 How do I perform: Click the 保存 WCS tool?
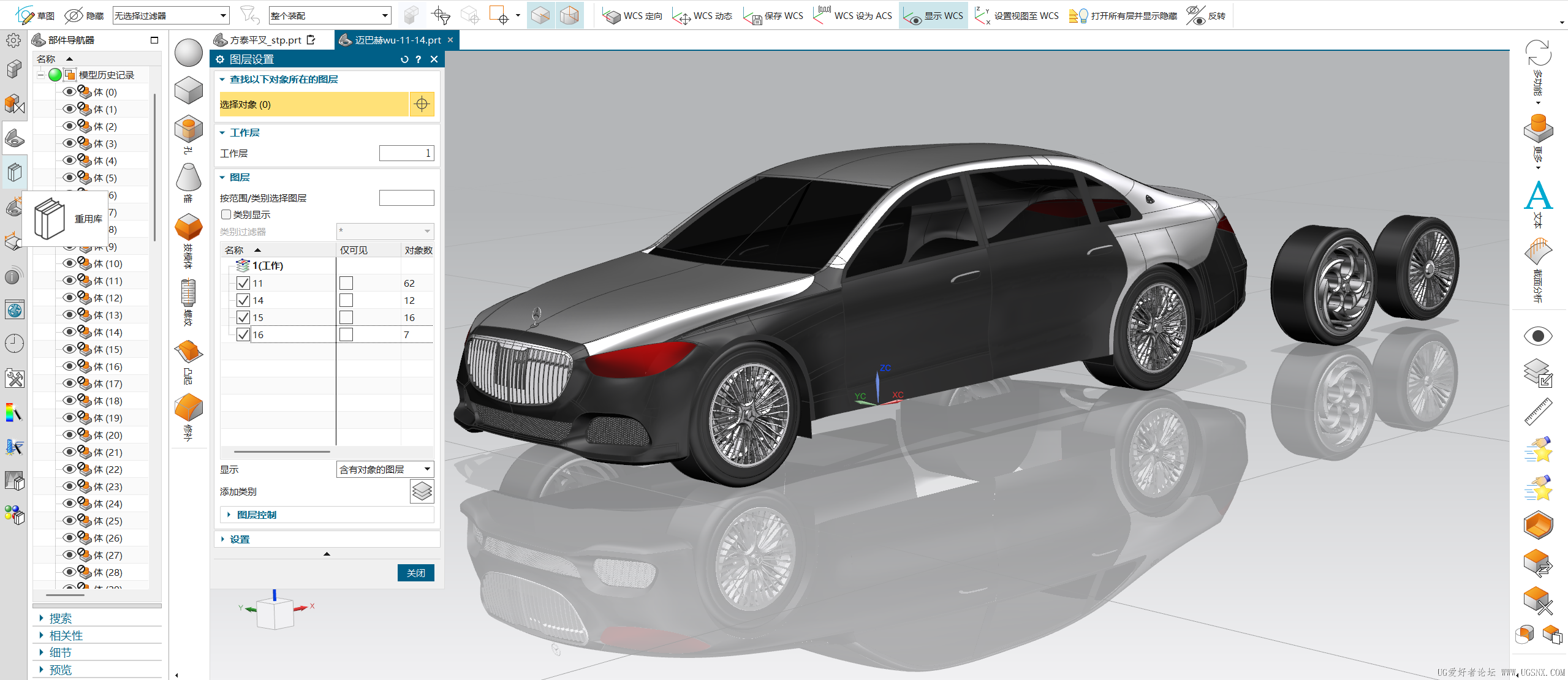tap(773, 15)
